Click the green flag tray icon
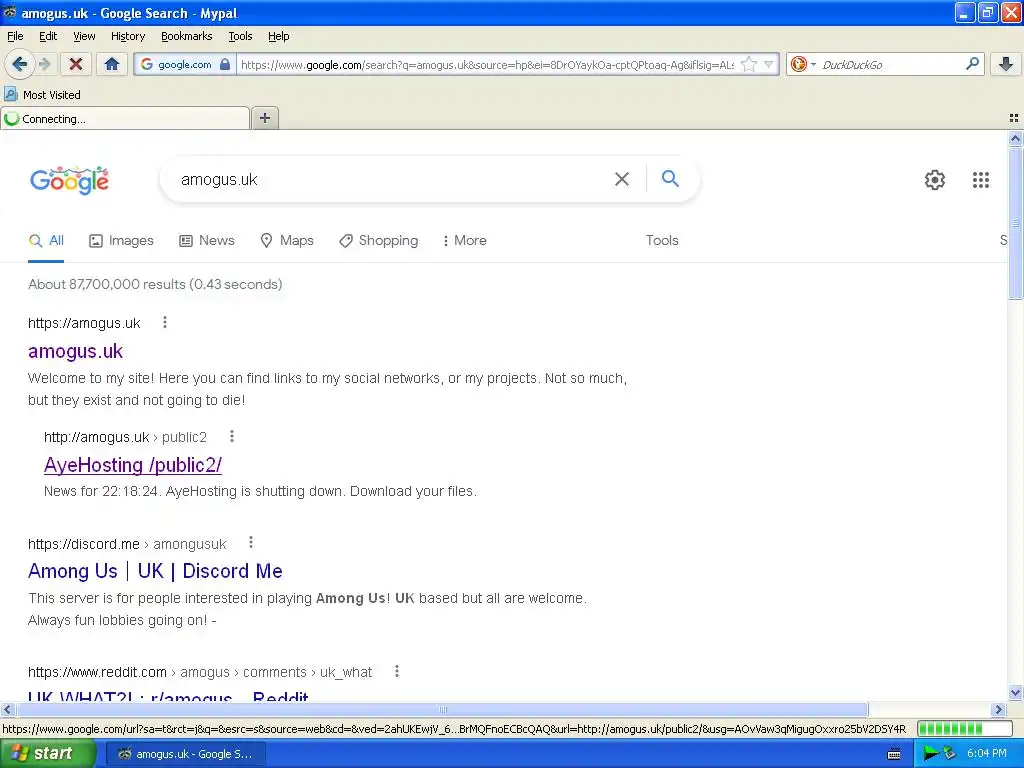Image resolution: width=1024 pixels, height=768 pixels. (931, 754)
